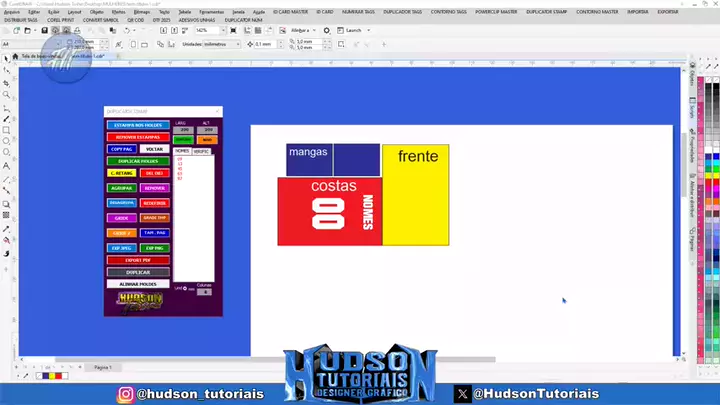
Task: Select the Ellipse tool
Action: click(x=7, y=142)
